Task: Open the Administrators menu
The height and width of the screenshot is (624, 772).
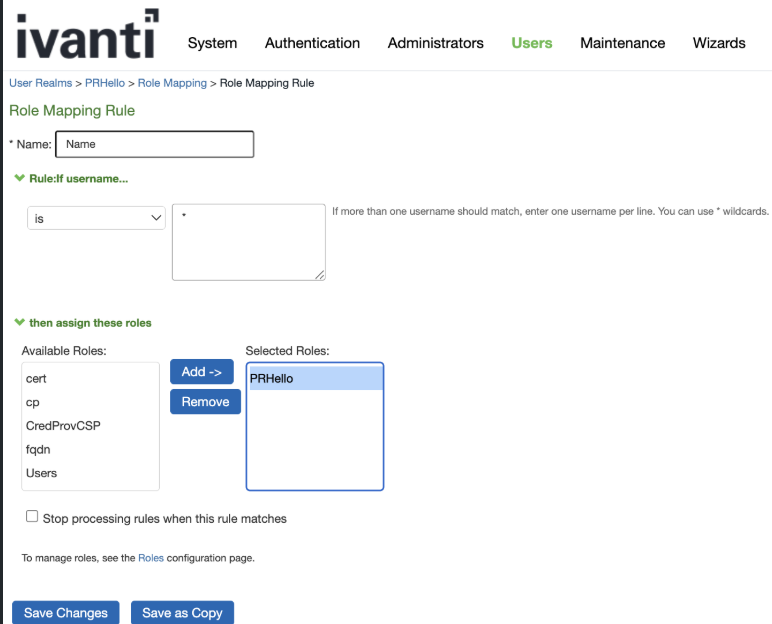Action: pos(435,43)
